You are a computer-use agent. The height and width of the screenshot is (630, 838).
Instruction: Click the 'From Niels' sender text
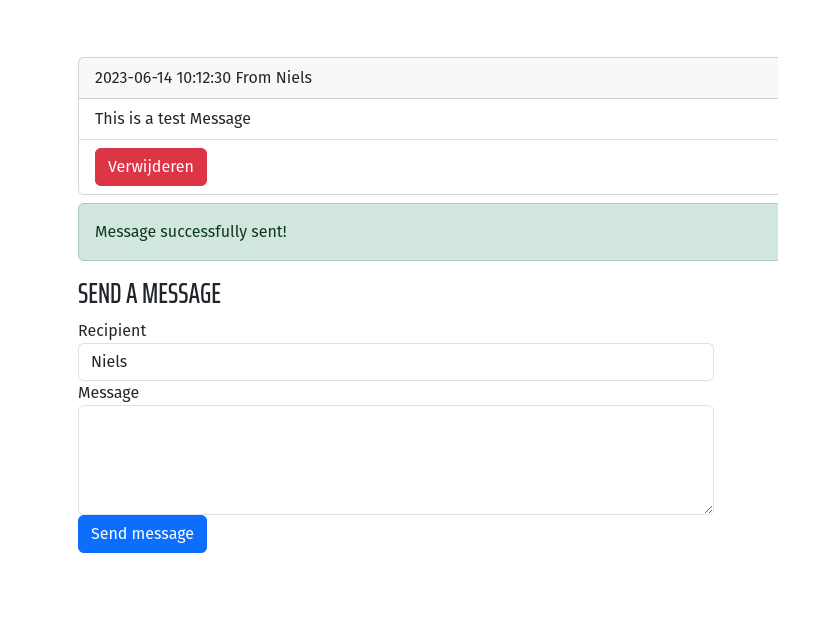pyautogui.click(x=274, y=78)
